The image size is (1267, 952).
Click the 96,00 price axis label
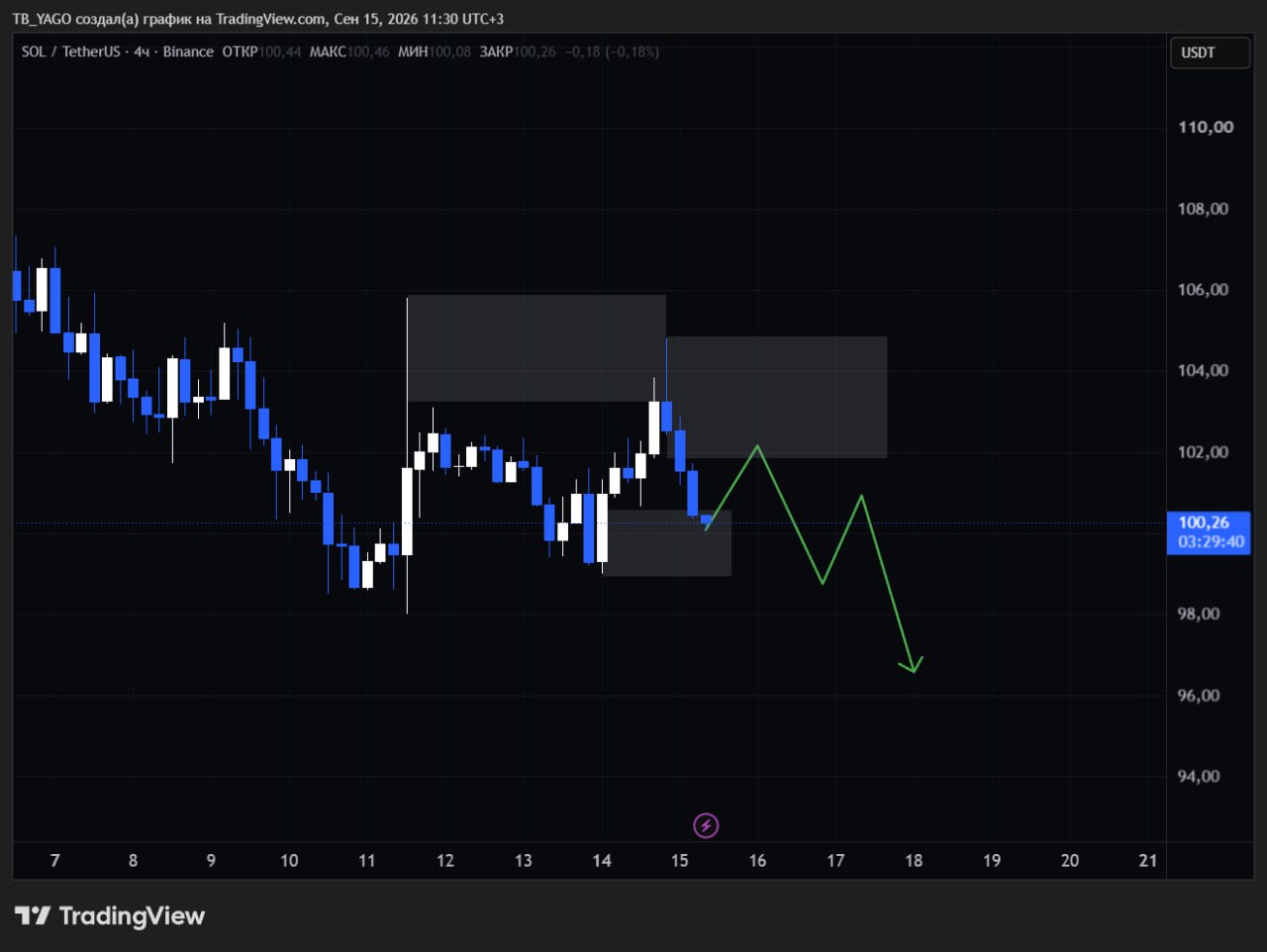point(1199,696)
